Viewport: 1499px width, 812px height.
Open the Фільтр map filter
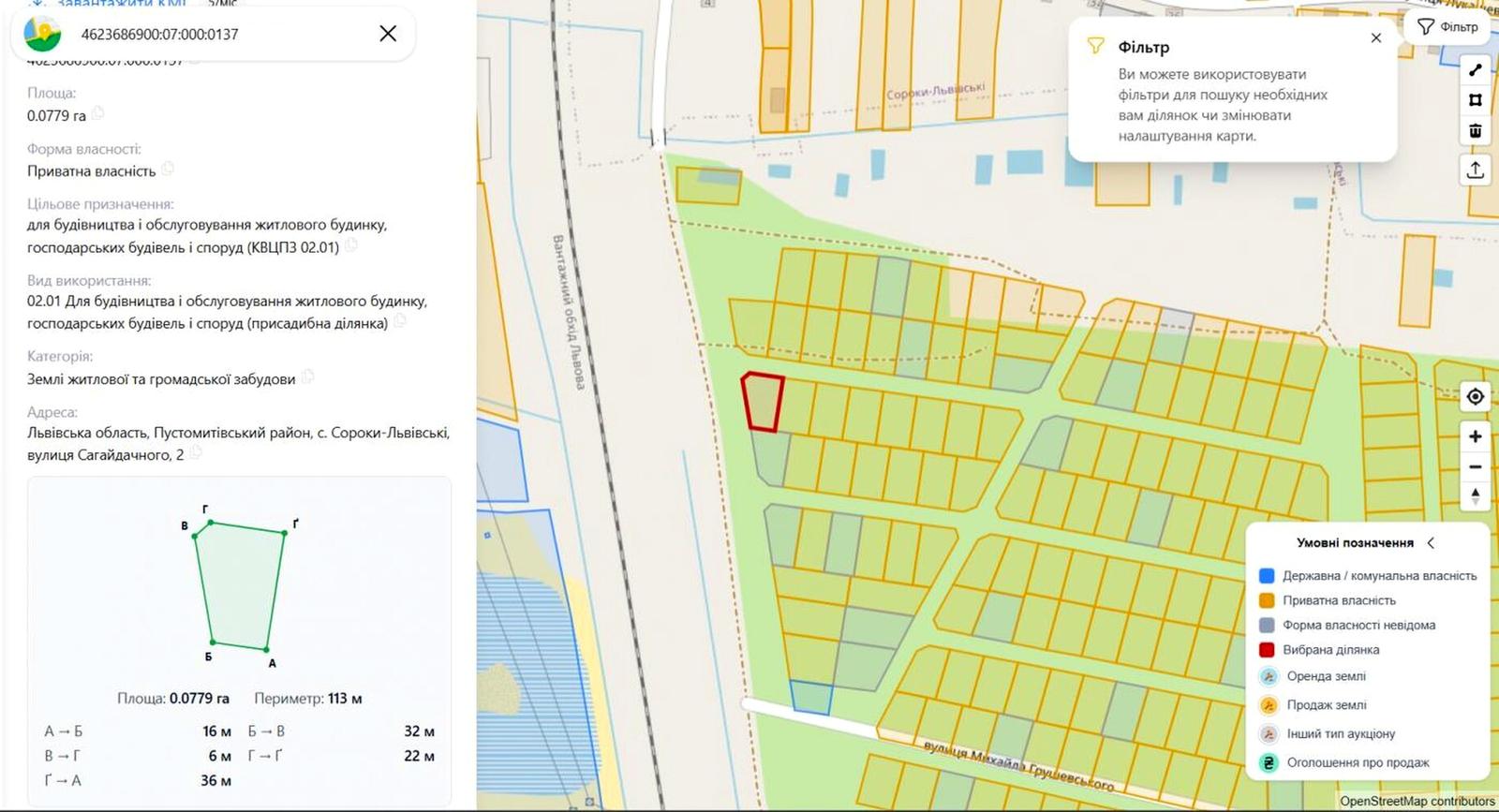pos(1447,27)
